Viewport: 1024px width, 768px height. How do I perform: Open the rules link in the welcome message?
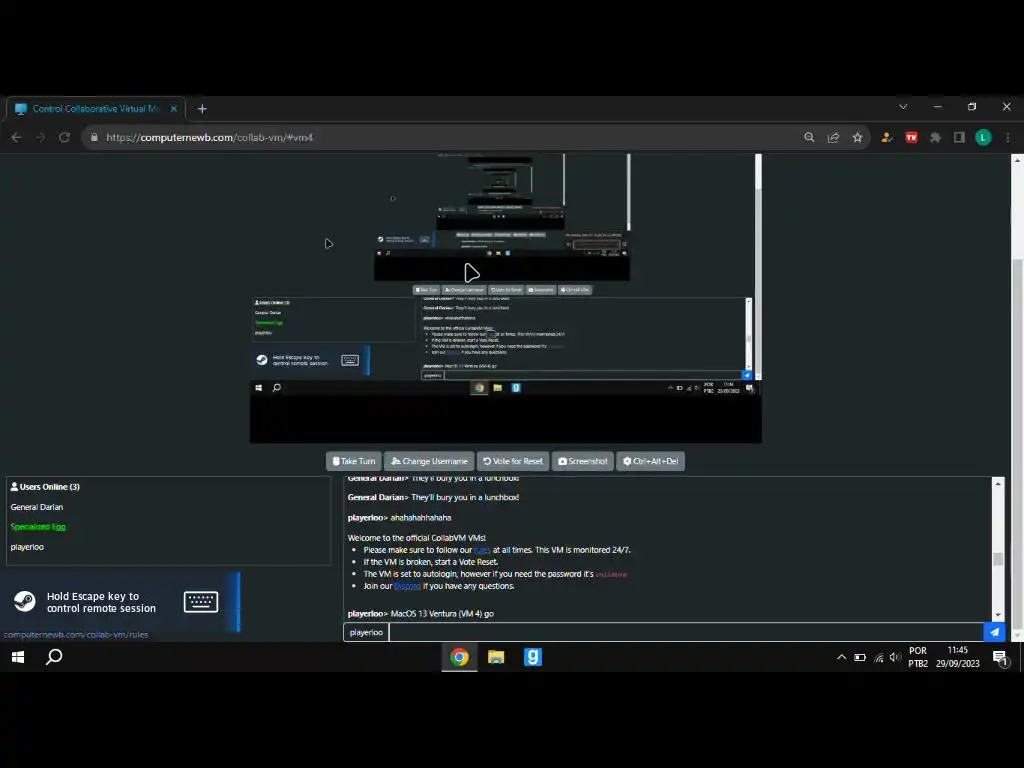coord(482,550)
